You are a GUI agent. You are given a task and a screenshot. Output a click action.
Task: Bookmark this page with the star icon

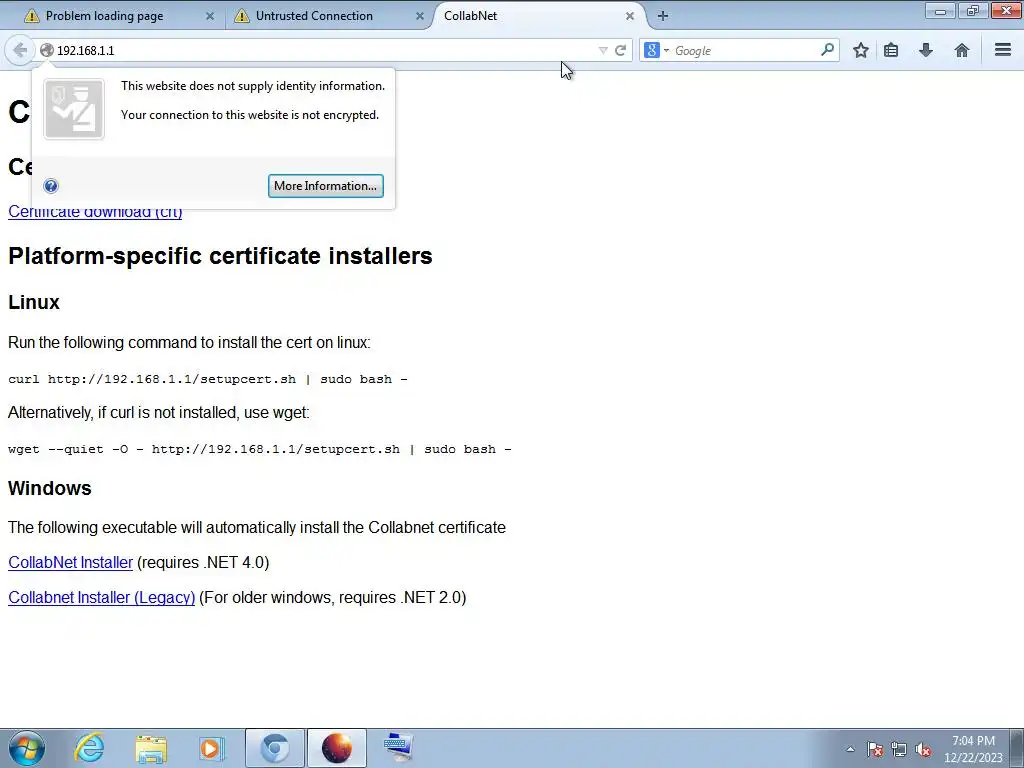tap(861, 50)
